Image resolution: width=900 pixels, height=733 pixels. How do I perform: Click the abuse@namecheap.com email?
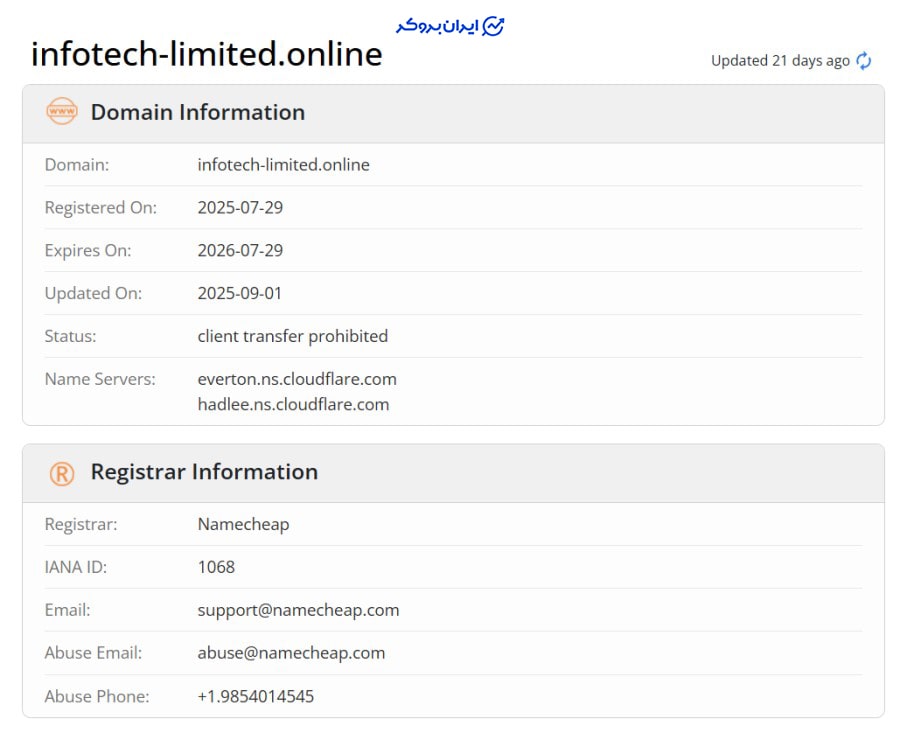292,653
